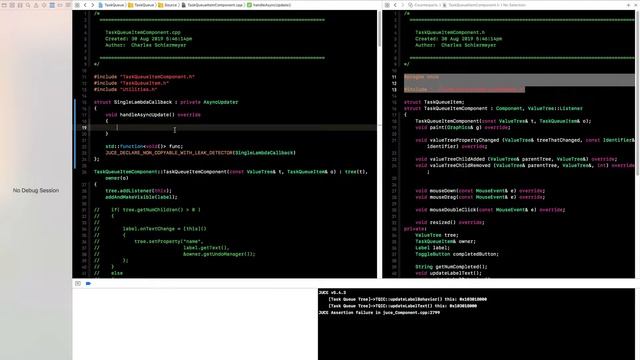Select the highlighted Debug navigator icon

tap(52, 5)
